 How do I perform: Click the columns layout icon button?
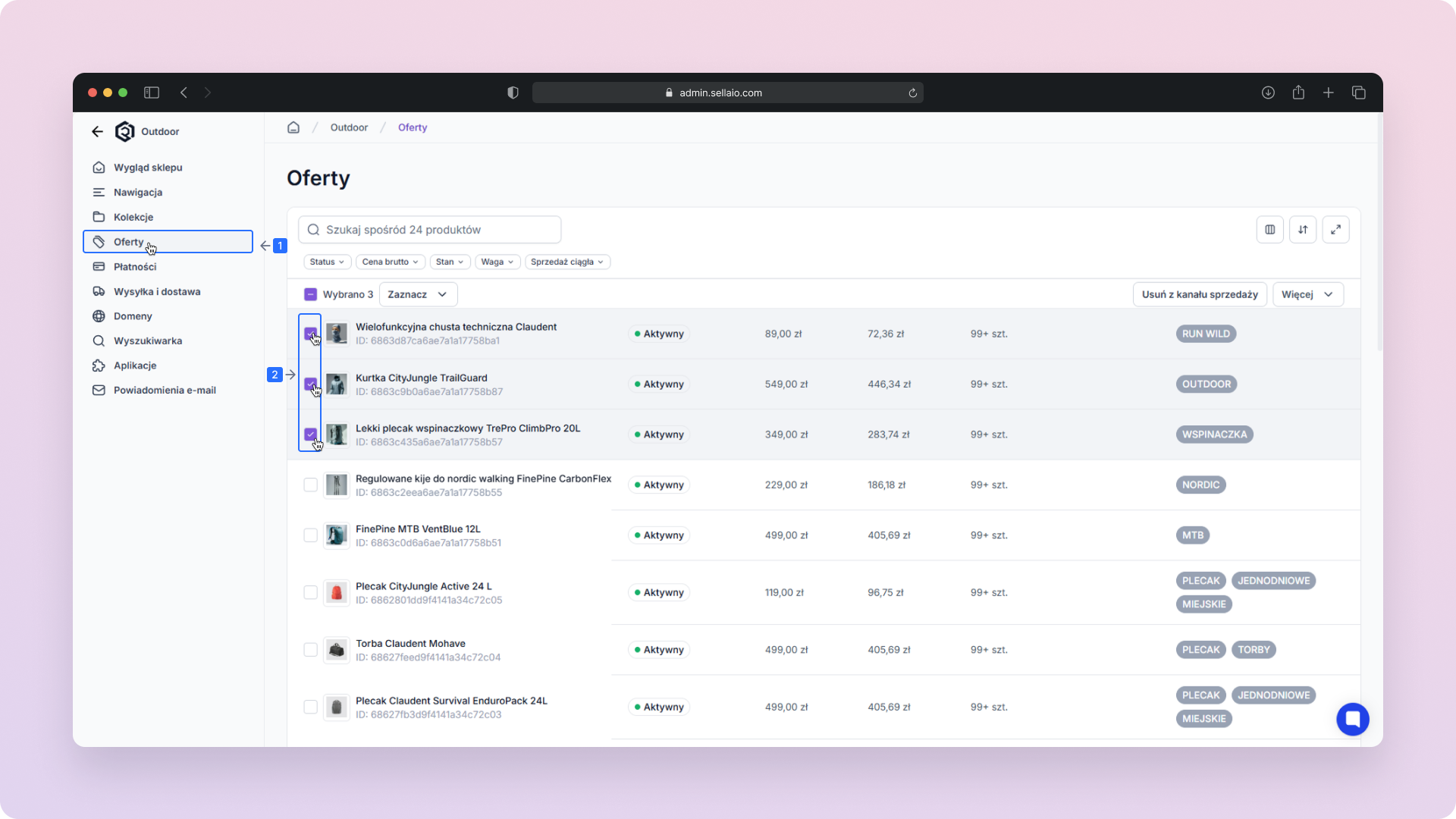[1270, 230]
